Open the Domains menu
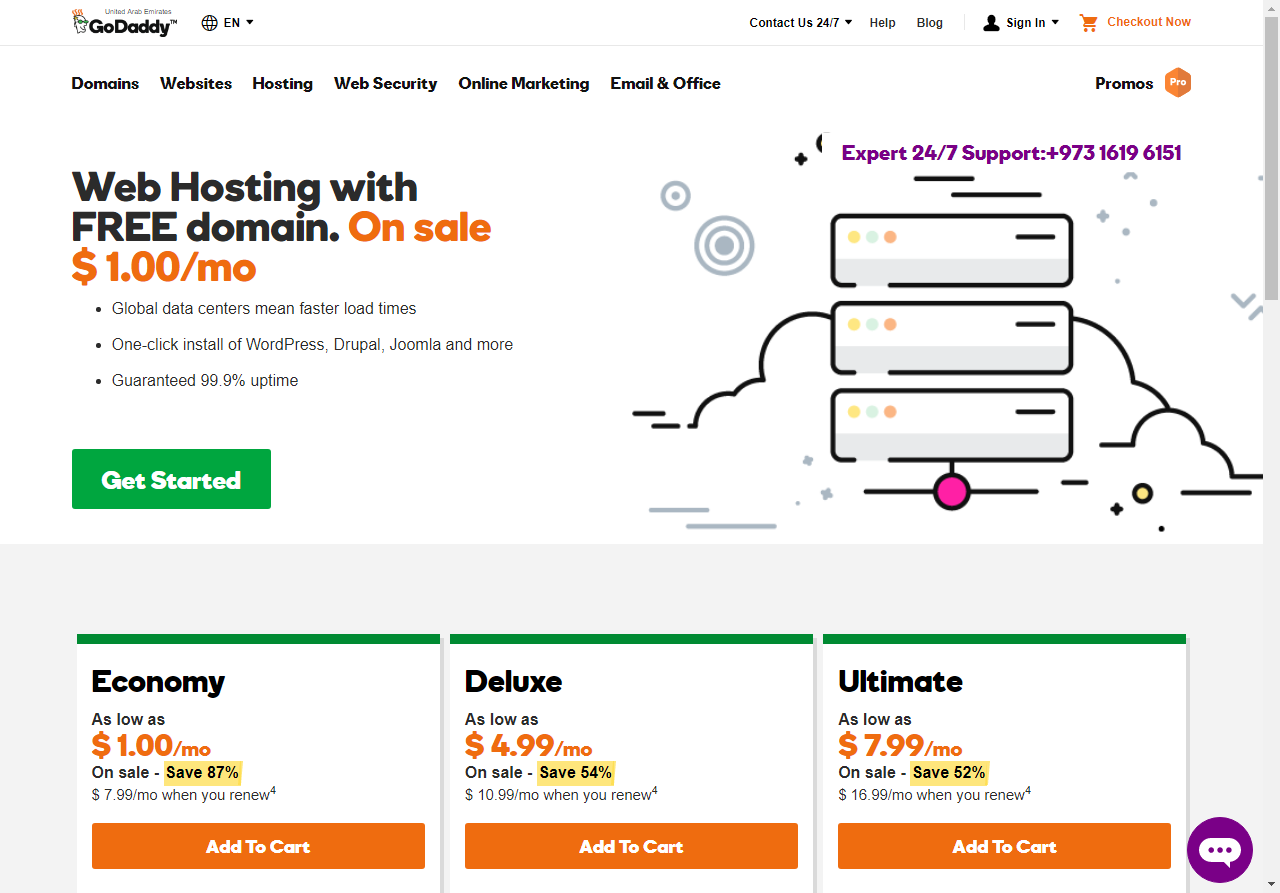 coord(105,84)
